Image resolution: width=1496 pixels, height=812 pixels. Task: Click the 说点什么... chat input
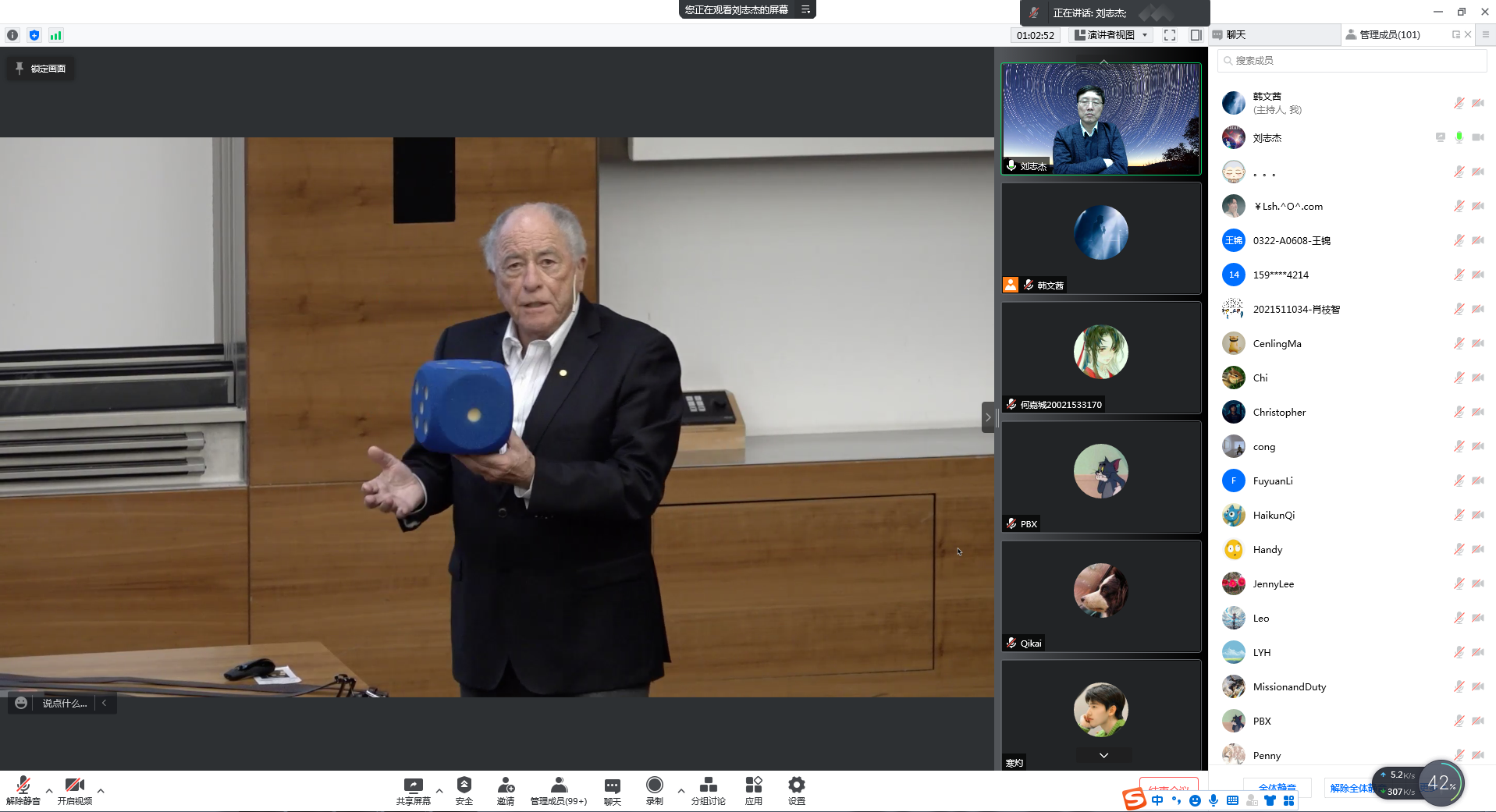65,703
